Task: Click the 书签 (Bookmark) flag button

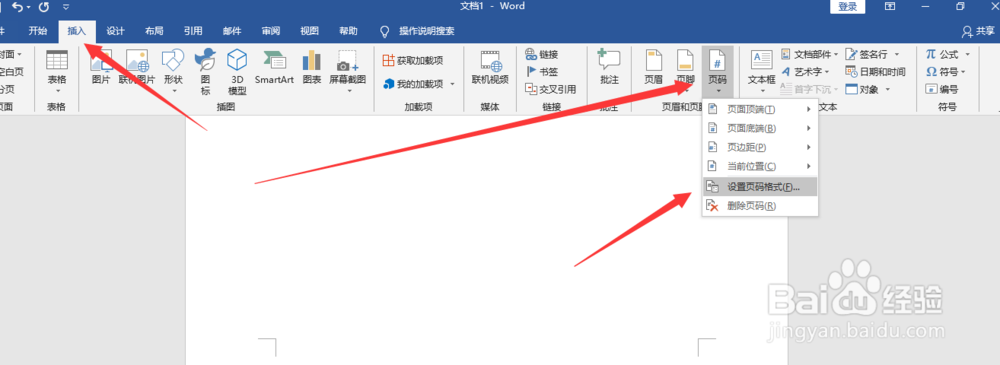Action: coord(541,71)
